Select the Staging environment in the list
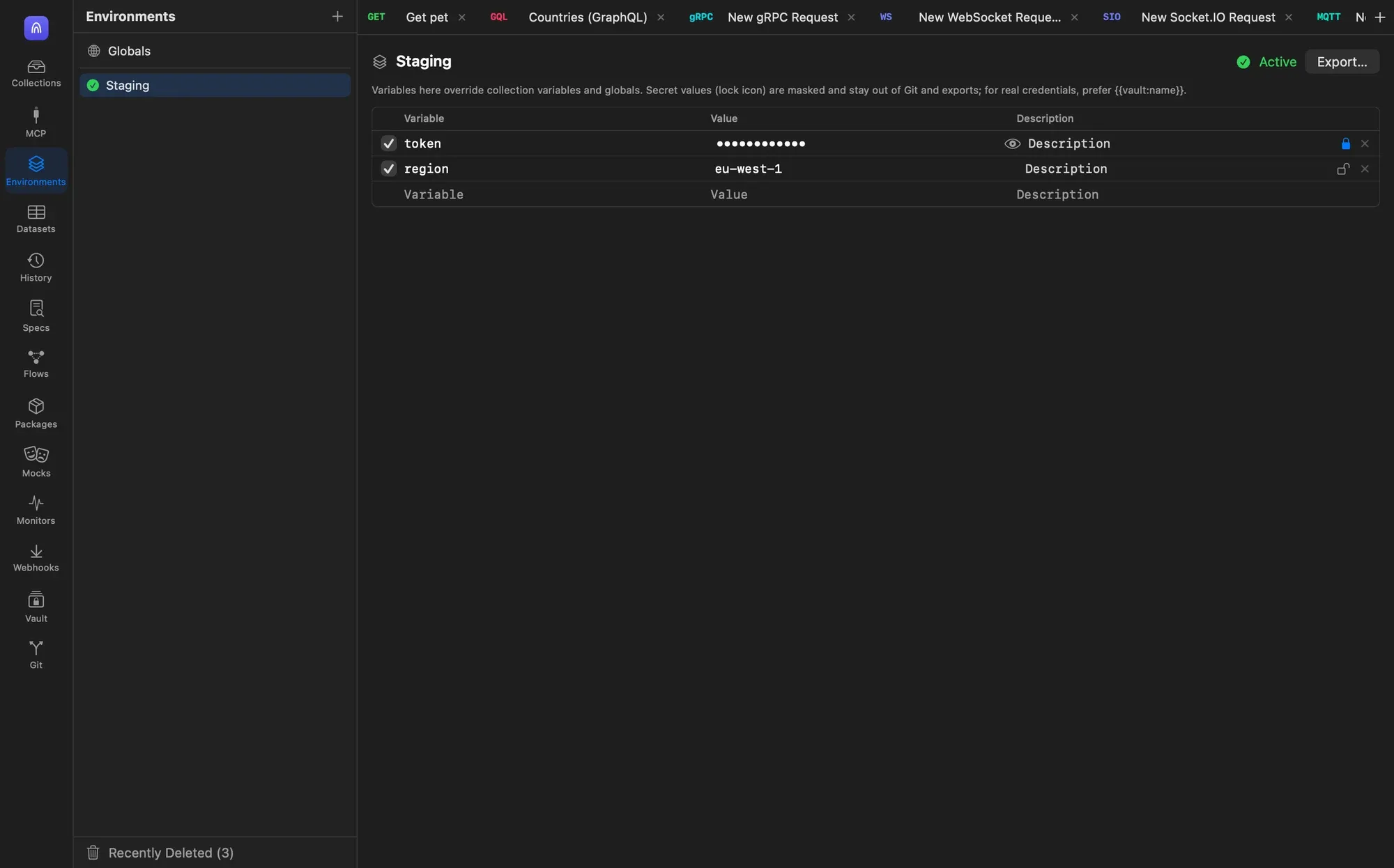This screenshot has width=1394, height=868. (x=215, y=85)
